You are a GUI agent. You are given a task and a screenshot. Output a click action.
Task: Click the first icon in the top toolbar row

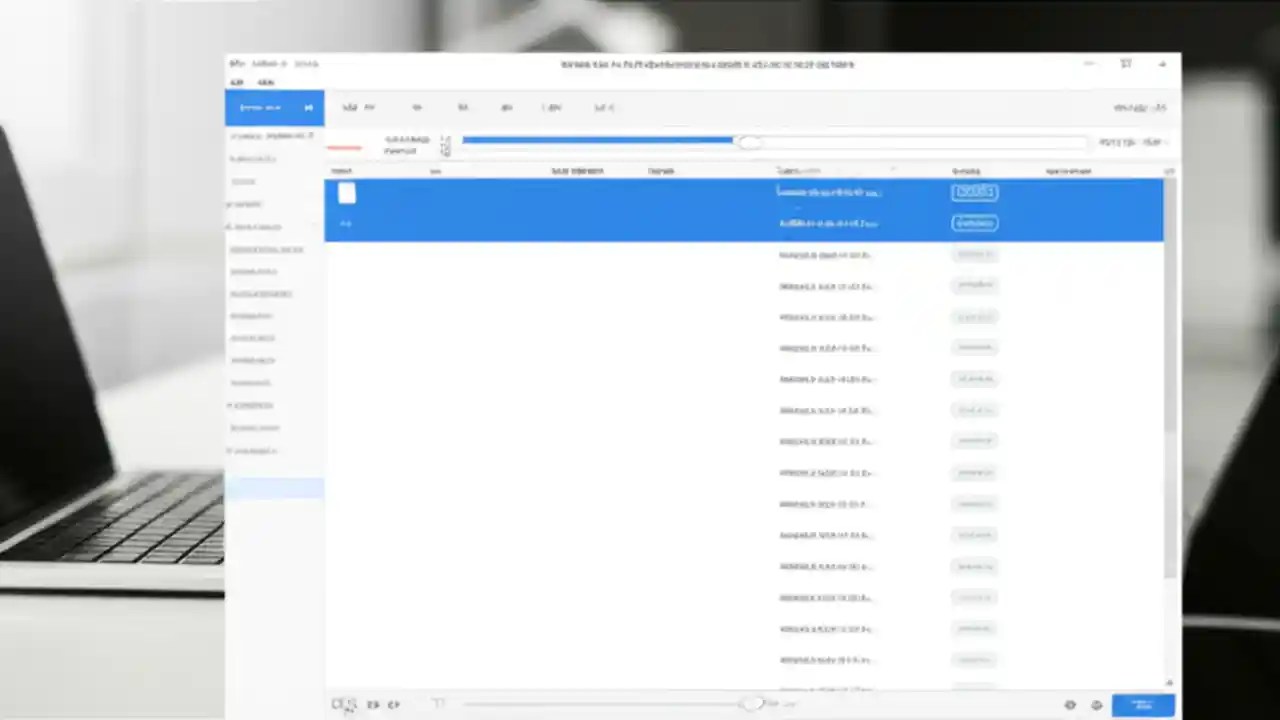coord(350,107)
